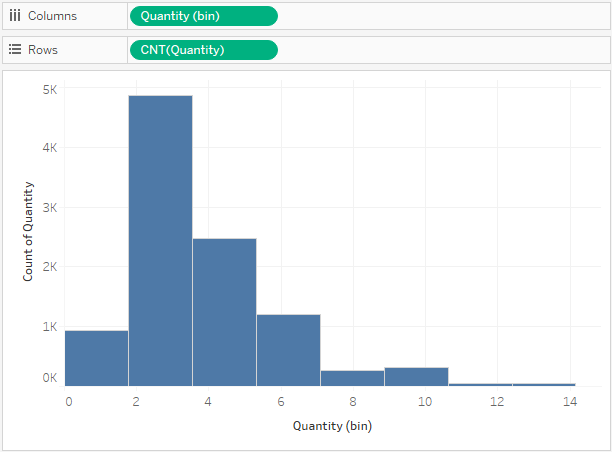
Task: Click the 14 tick label on x-axis
Action: click(570, 401)
